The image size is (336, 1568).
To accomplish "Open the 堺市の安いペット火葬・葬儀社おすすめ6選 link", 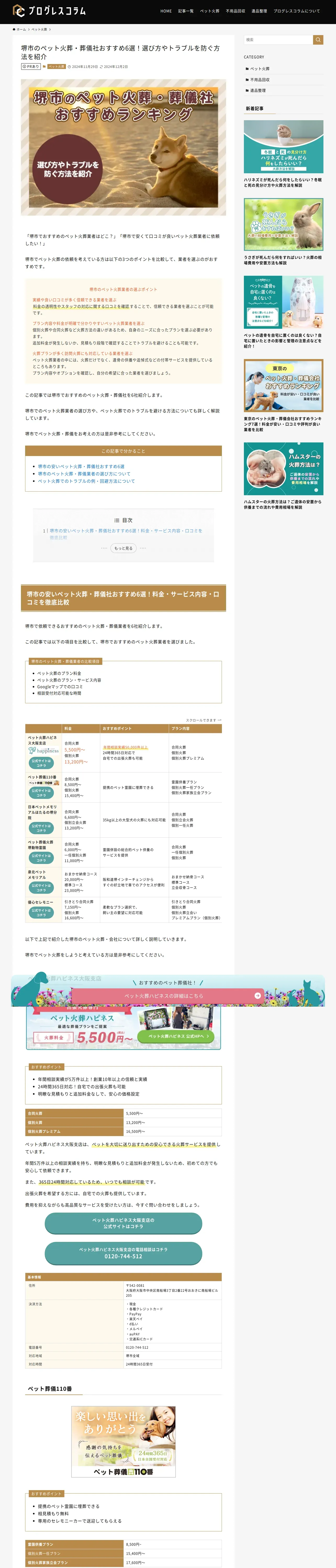I will point(81,467).
